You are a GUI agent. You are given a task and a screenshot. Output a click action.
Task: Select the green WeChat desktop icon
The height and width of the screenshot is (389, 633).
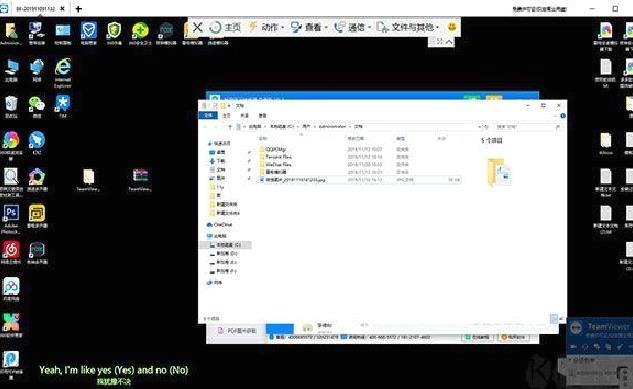click(x=37, y=107)
